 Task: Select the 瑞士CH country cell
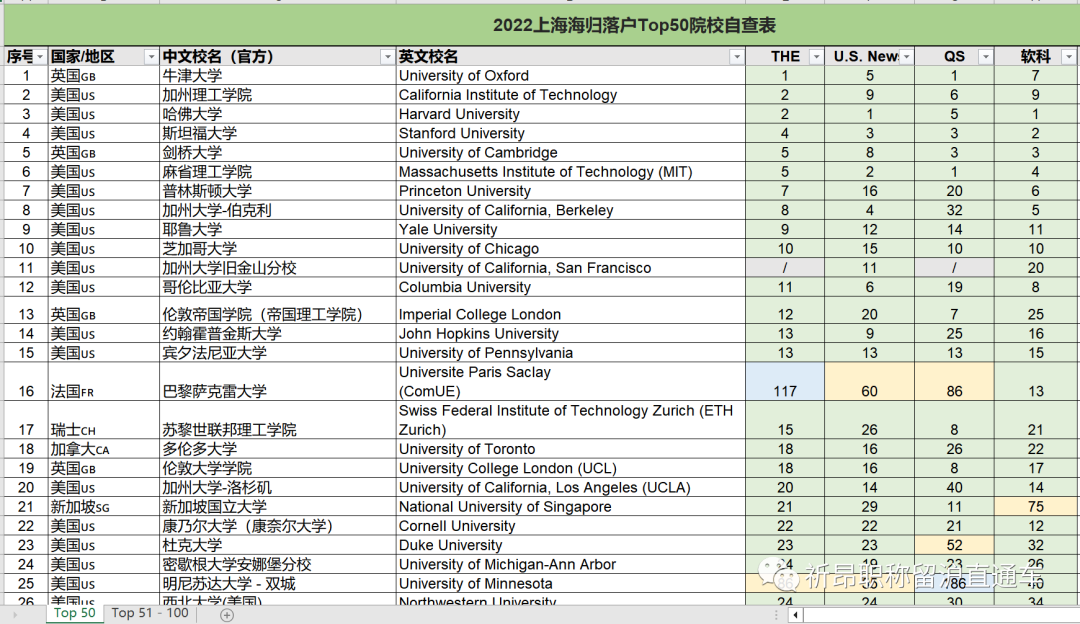(x=103, y=420)
